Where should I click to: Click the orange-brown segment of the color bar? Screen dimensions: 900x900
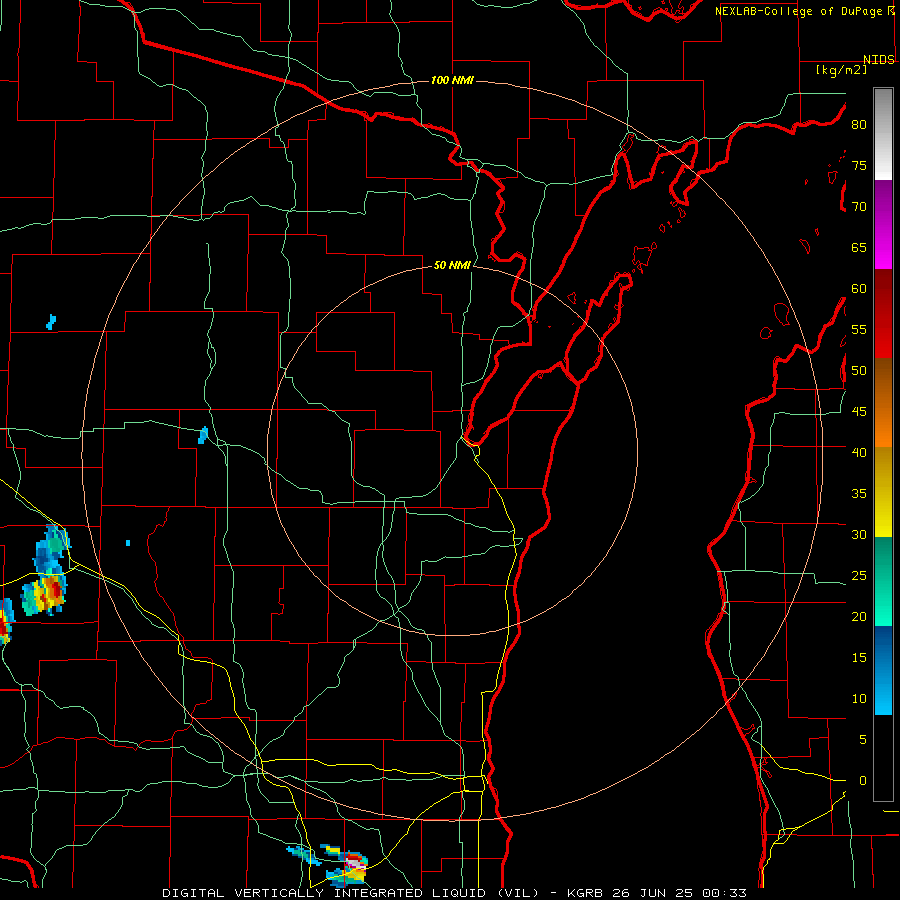coord(883,403)
